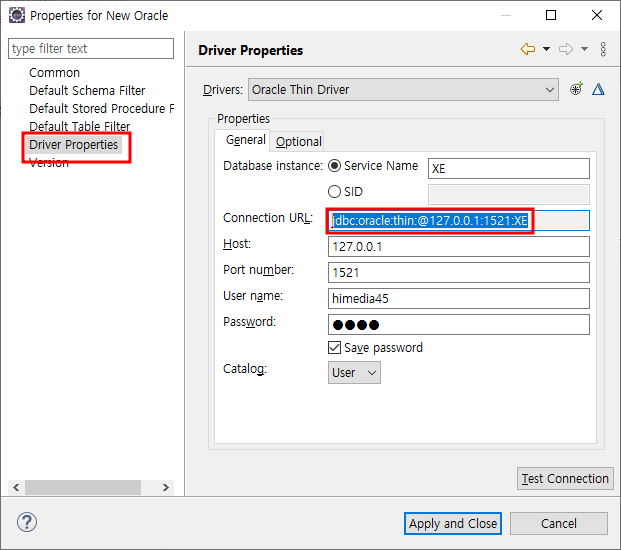Select Driver Properties in the tree

(x=74, y=145)
